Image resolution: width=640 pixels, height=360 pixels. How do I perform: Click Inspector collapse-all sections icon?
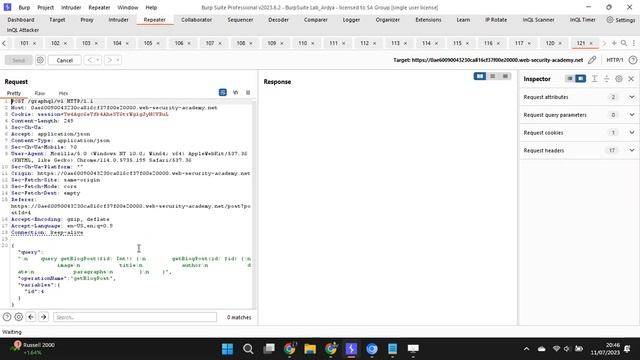click(607, 78)
